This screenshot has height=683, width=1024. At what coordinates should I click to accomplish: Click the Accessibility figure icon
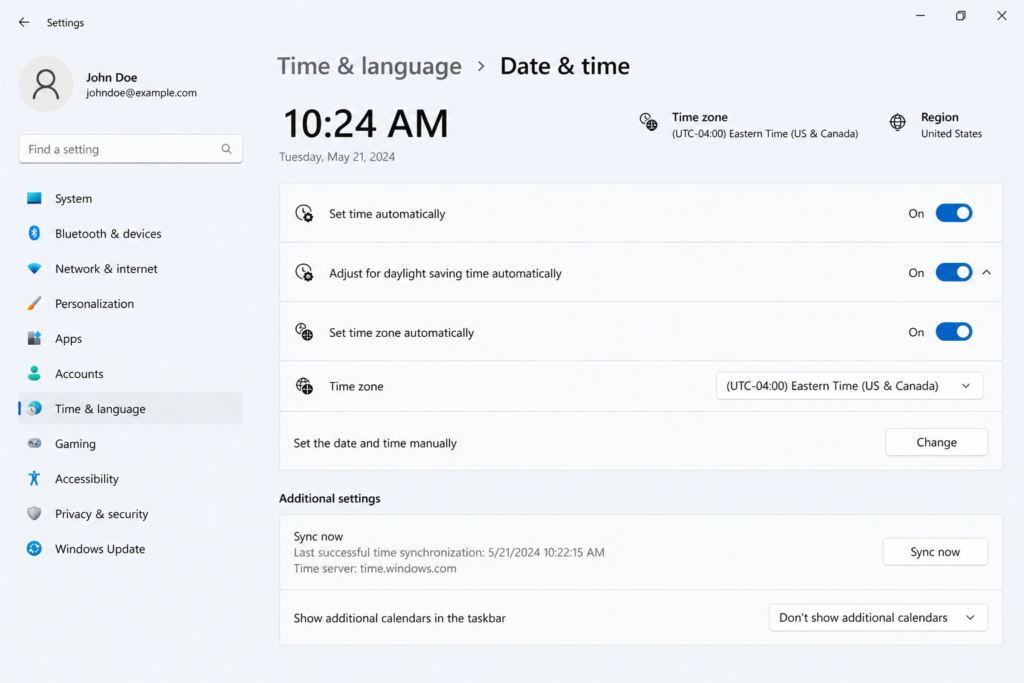click(x=34, y=479)
